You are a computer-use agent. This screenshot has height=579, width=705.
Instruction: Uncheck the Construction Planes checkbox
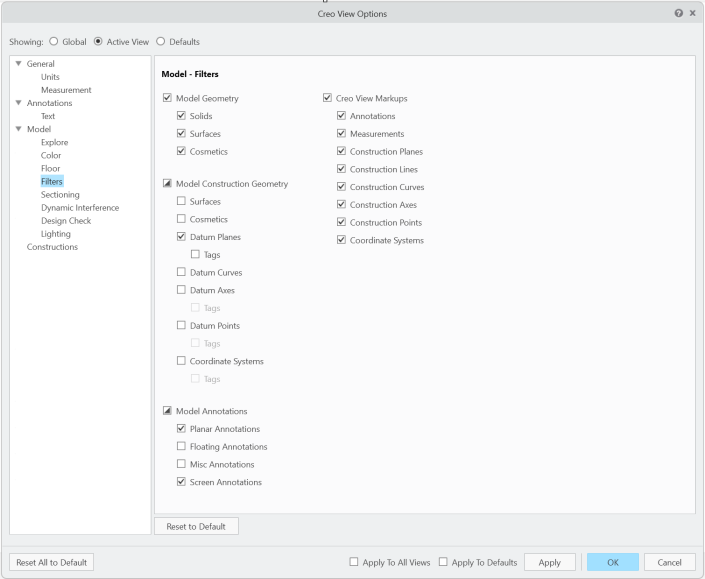pyautogui.click(x=341, y=151)
